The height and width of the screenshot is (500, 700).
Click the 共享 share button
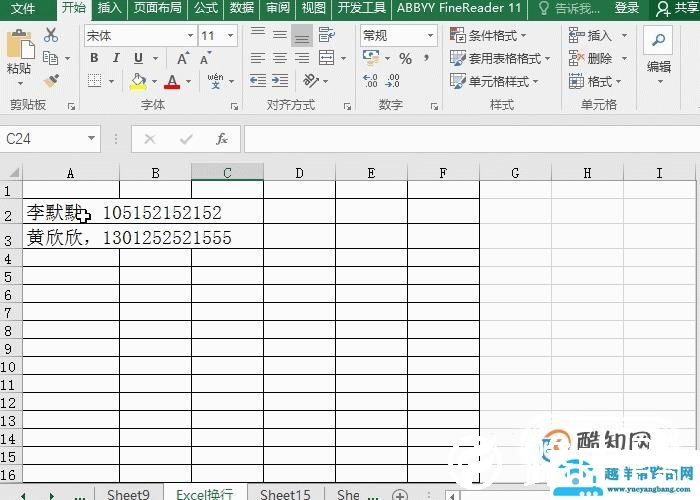click(676, 8)
